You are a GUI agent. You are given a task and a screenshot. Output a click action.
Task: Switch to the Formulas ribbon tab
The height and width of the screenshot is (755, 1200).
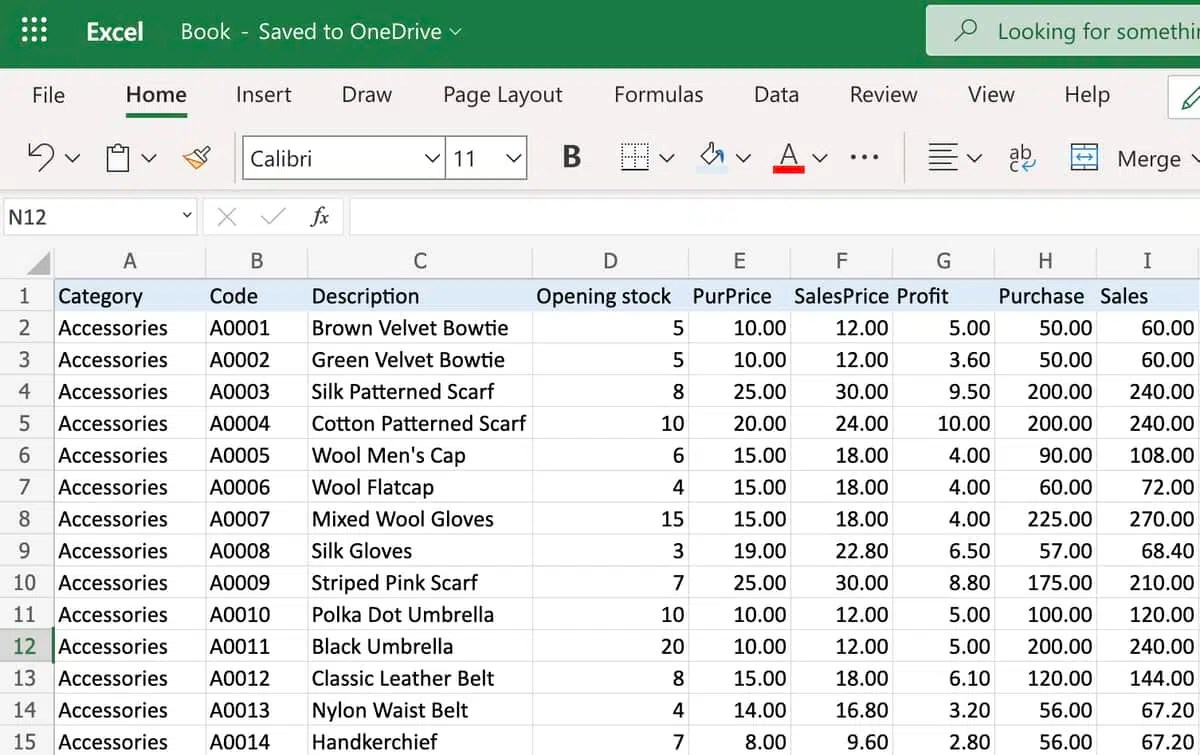(x=658, y=94)
